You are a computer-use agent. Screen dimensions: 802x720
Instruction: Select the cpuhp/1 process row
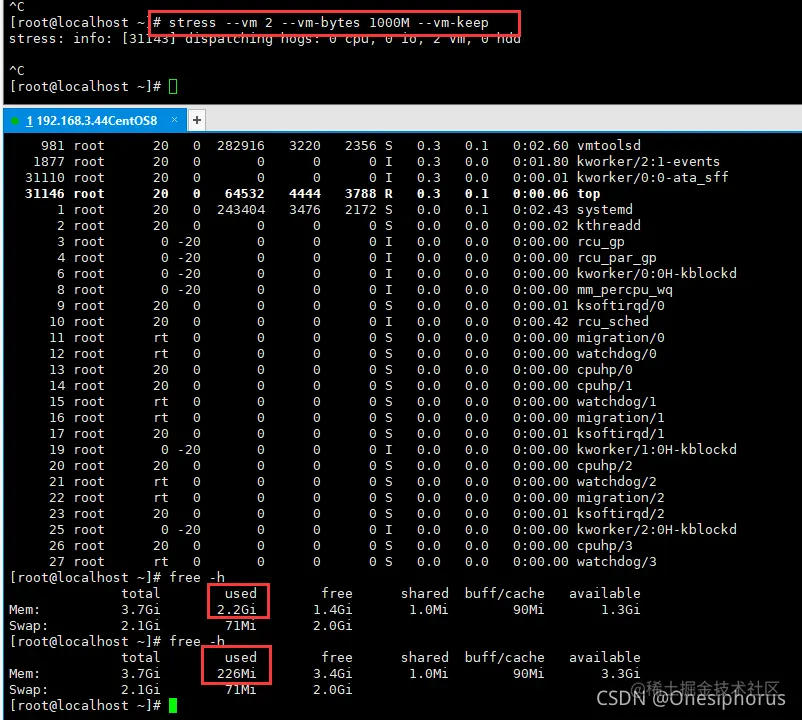[x=341, y=386]
